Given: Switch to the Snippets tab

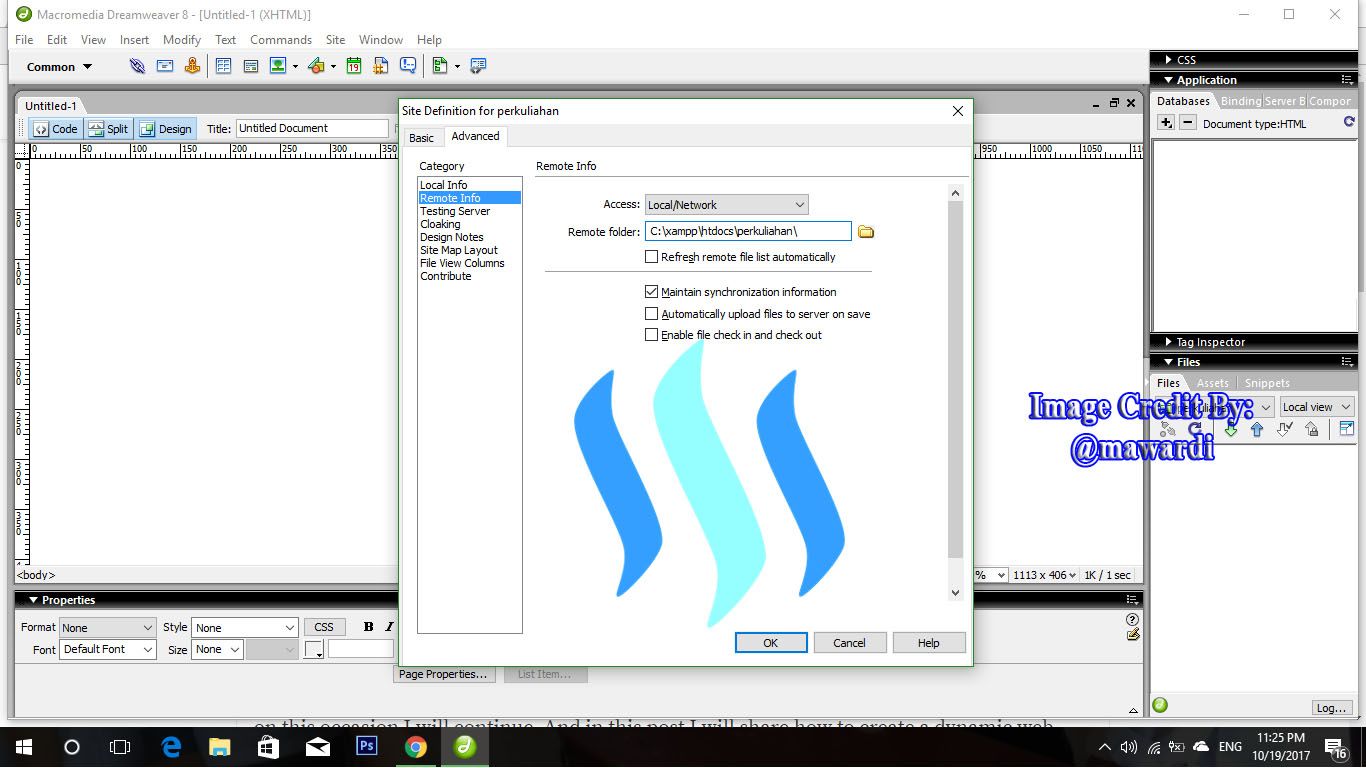Looking at the screenshot, I should [x=1267, y=383].
